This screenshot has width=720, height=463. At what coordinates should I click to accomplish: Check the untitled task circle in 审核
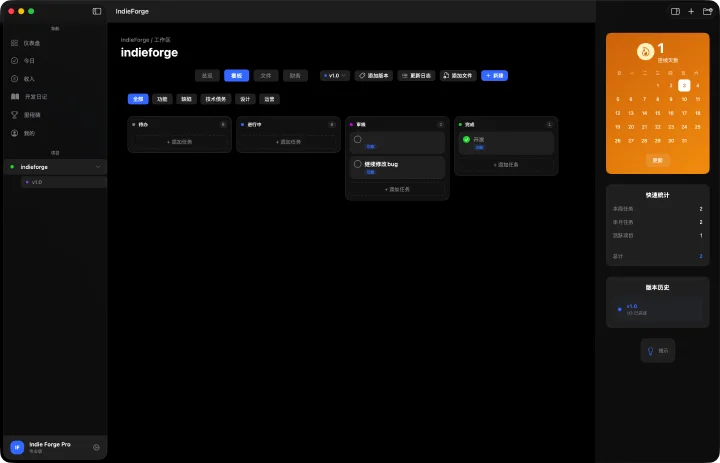click(357, 139)
